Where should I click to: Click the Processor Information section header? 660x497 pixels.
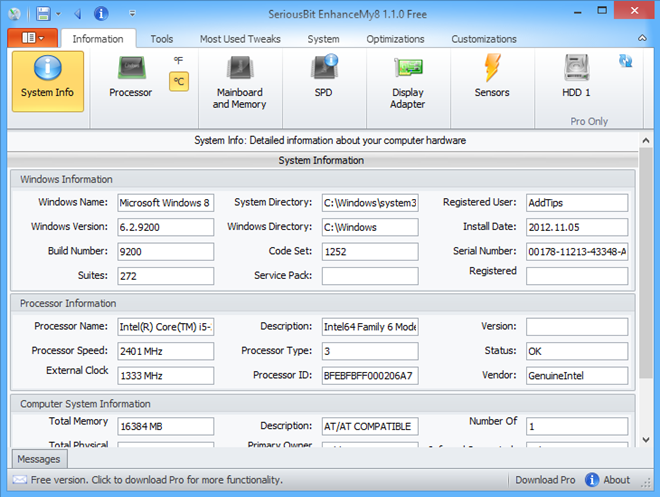[323, 303]
